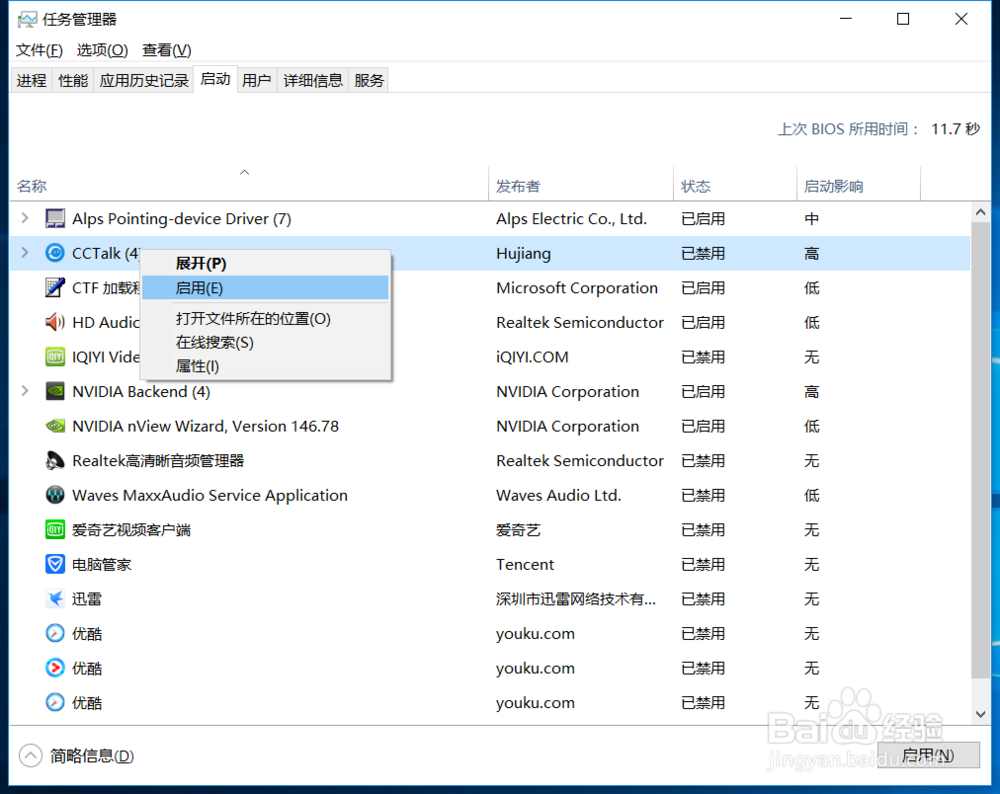Switch to the 进程 tab
This screenshot has width=1000, height=794.
tap(32, 80)
